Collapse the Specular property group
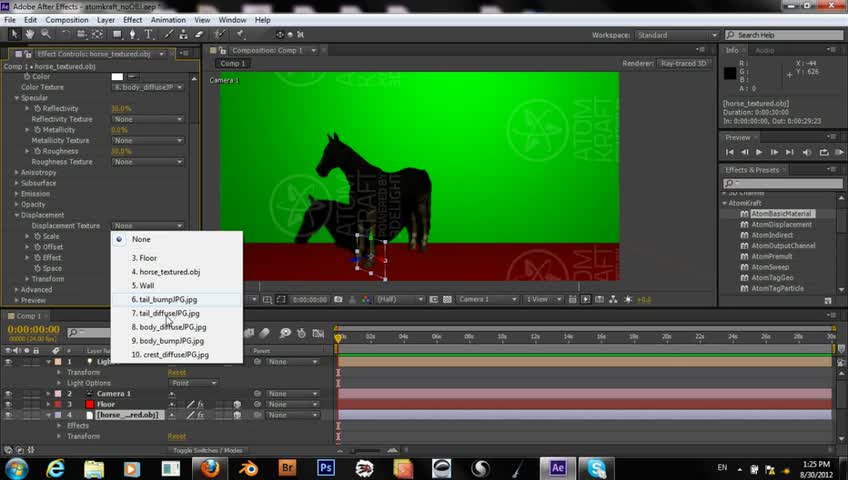 click(16, 98)
